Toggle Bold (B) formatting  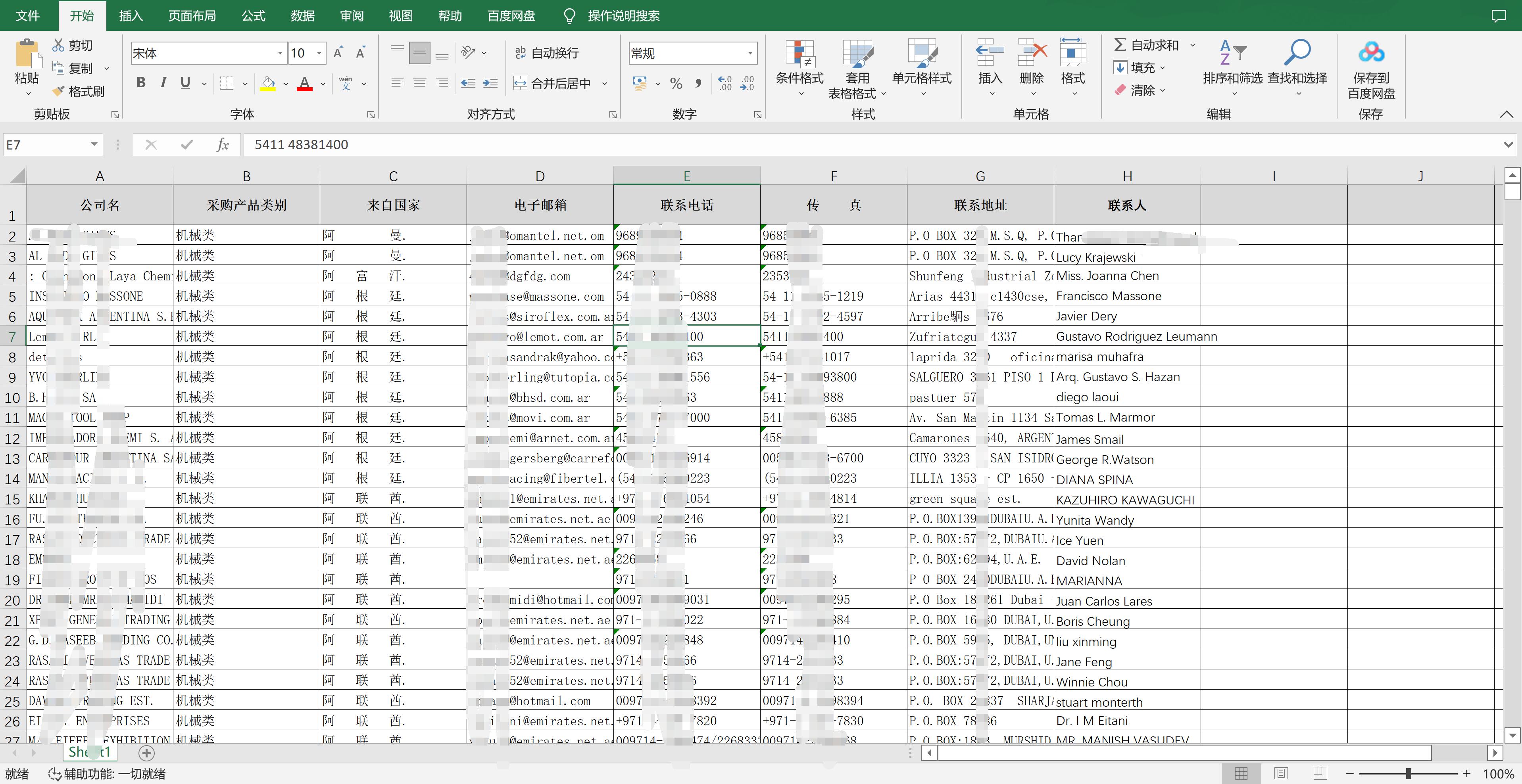[x=140, y=82]
